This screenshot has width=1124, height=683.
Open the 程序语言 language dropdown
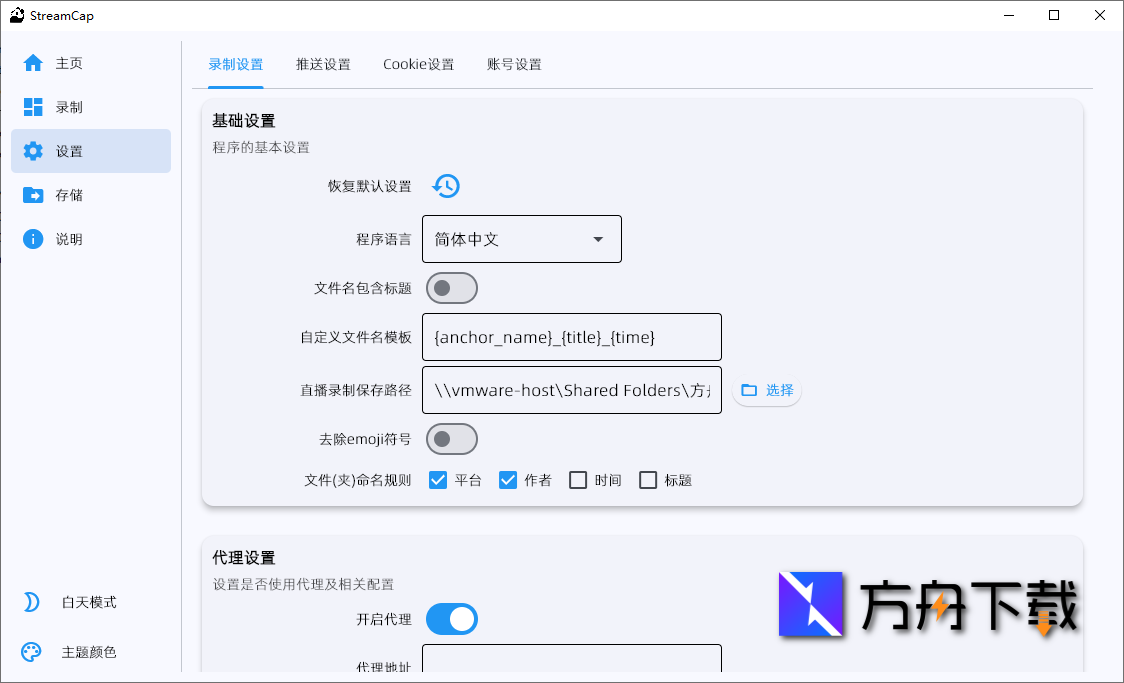521,239
